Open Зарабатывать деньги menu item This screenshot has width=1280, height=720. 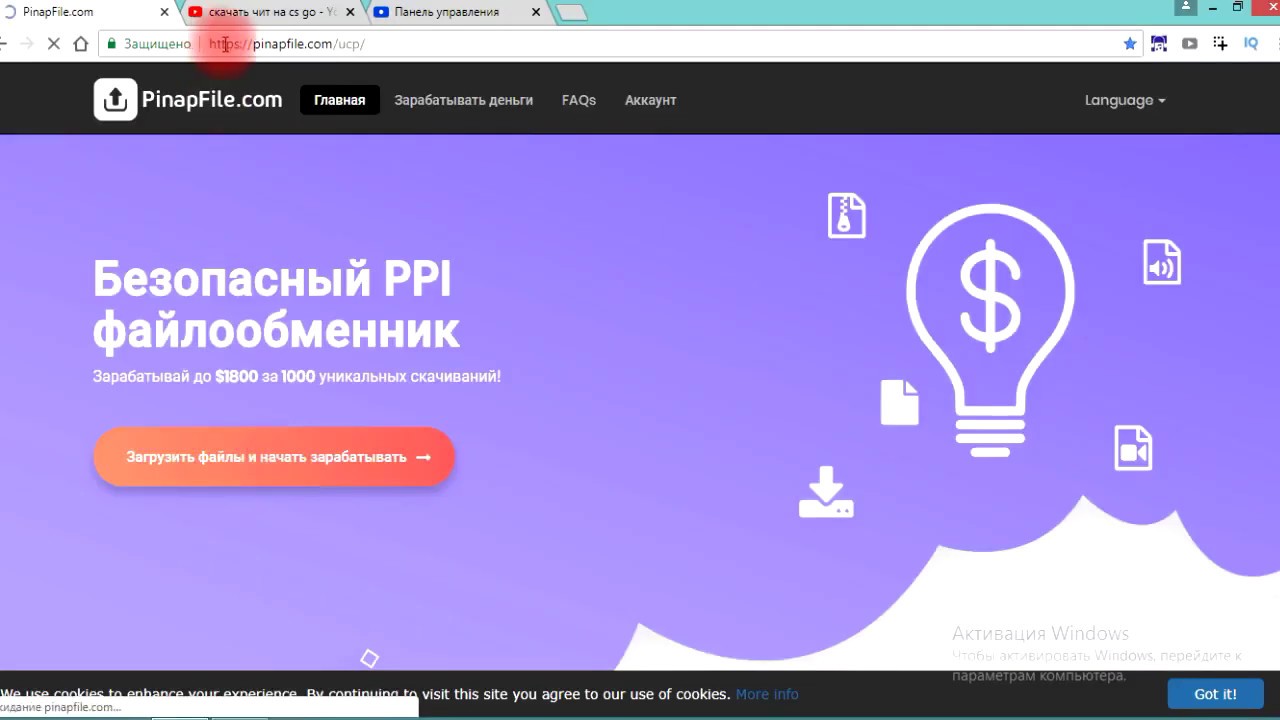pos(463,100)
